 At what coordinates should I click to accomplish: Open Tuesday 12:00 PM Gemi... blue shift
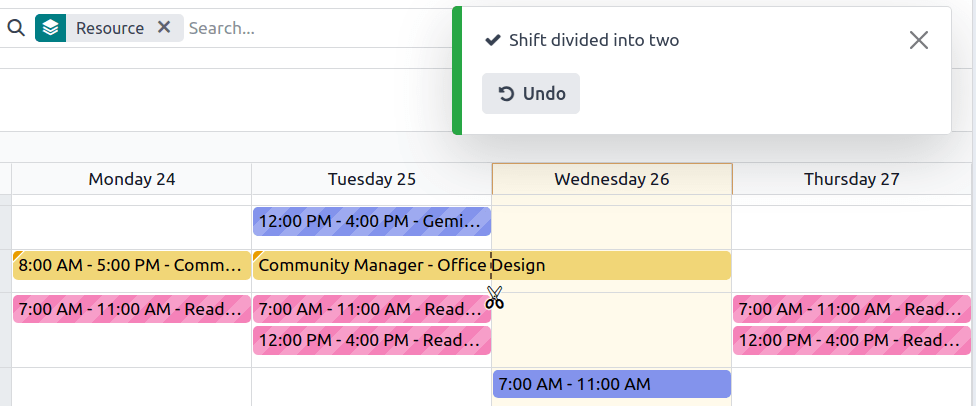tap(372, 221)
